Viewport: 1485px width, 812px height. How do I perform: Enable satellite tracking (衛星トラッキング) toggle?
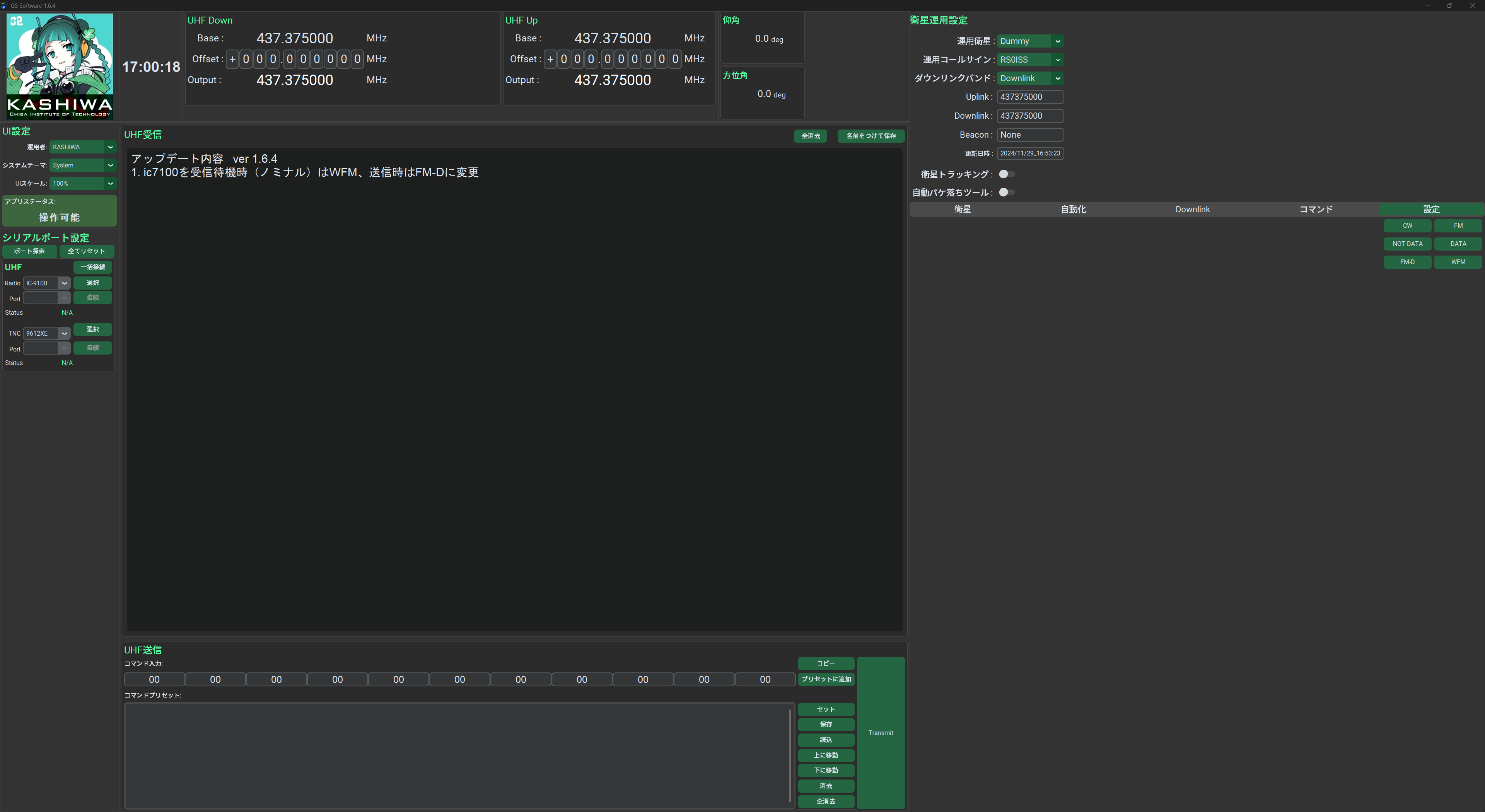pos(1007,174)
